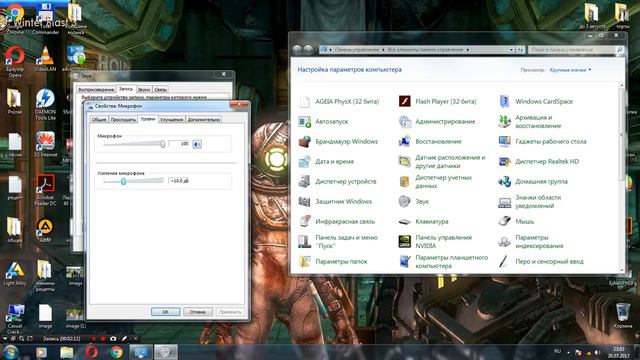Refresh the Control Panel address bar
Image resolution: width=640 pixels, height=360 pixels.
[x=520, y=50]
